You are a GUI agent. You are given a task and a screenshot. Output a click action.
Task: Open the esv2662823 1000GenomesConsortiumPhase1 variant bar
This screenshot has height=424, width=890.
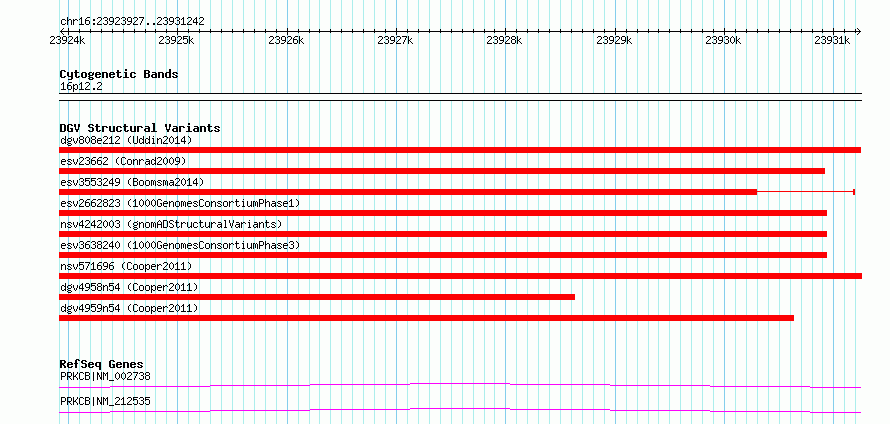coord(443,213)
